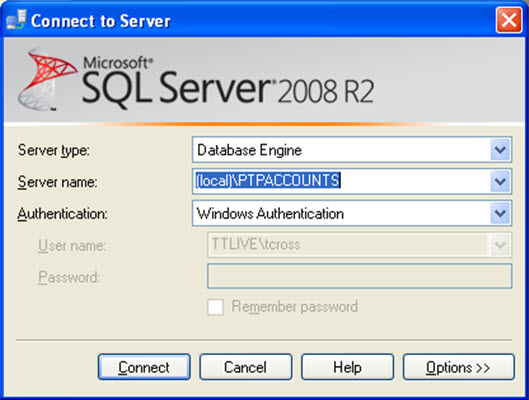
Task: Click the Connect button
Action: click(144, 367)
